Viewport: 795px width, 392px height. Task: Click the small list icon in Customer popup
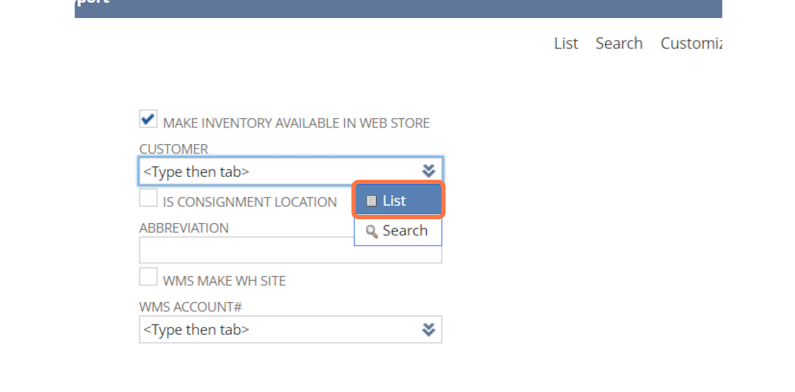[372, 201]
